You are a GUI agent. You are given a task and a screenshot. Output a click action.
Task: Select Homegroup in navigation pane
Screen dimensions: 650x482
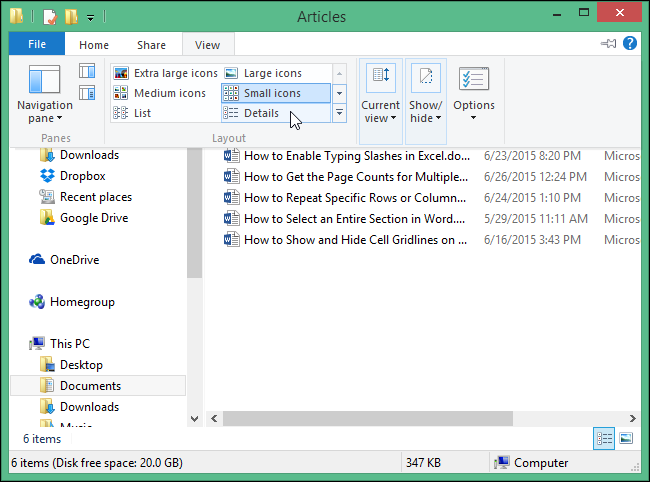click(x=72, y=302)
